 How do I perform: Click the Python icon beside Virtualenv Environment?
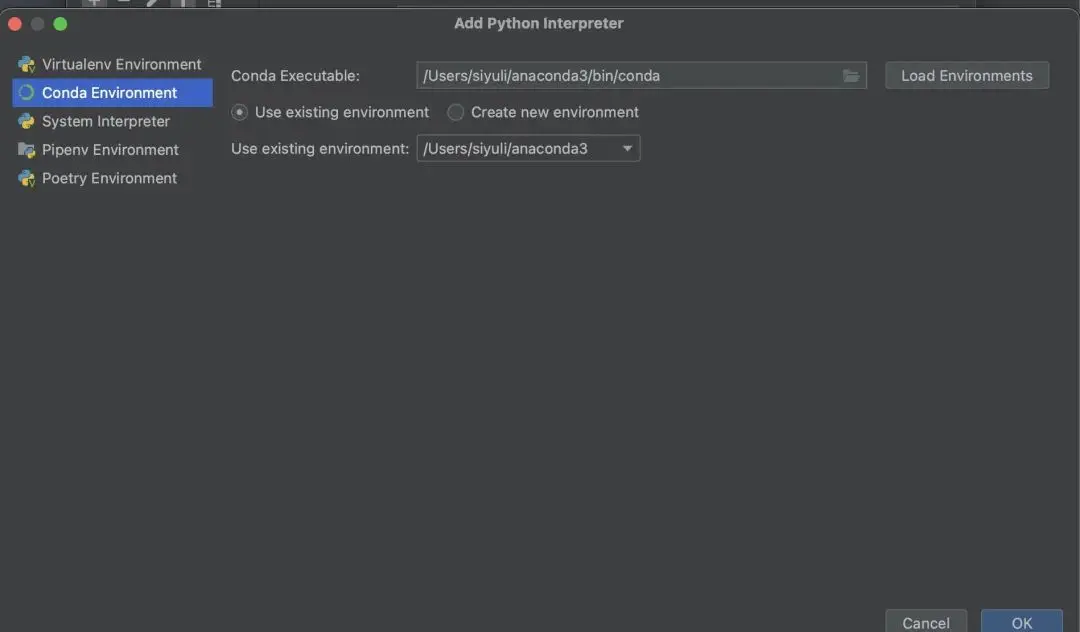pyautogui.click(x=26, y=65)
